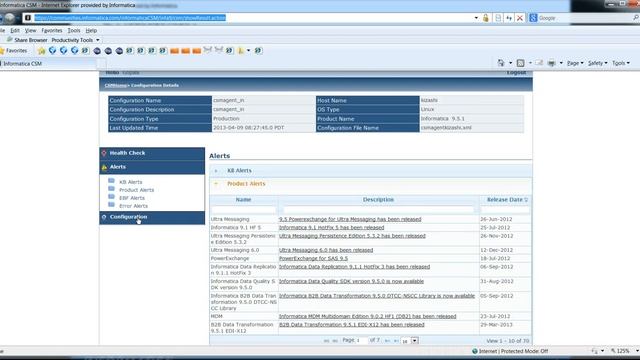Select the Informatica CSM tab
Image resolution: width=640 pixels, height=360 pixels.
[48, 64]
